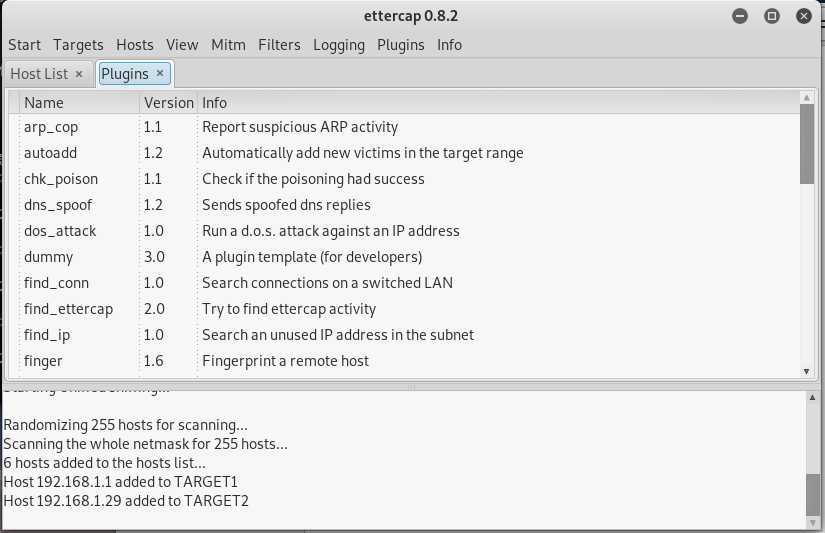Choose the find_ip plugin row
Screen dimensions: 825x533
pyautogui.click(x=47, y=335)
